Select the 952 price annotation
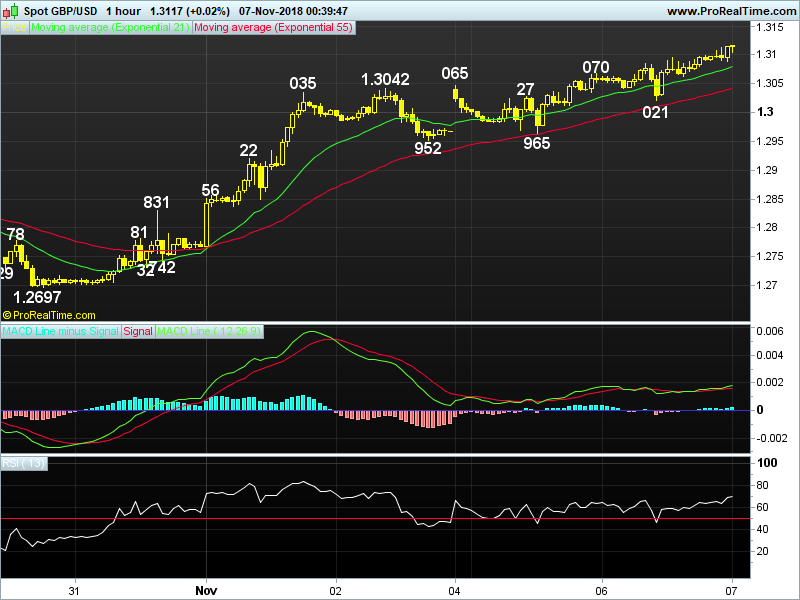800x600 pixels. click(428, 148)
